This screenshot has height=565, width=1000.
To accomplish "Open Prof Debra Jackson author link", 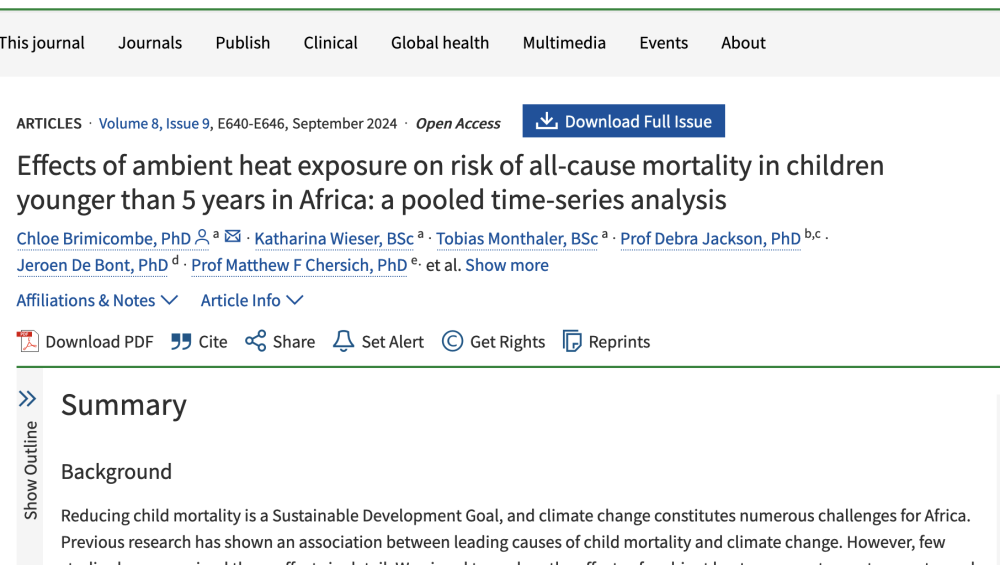I will point(710,238).
